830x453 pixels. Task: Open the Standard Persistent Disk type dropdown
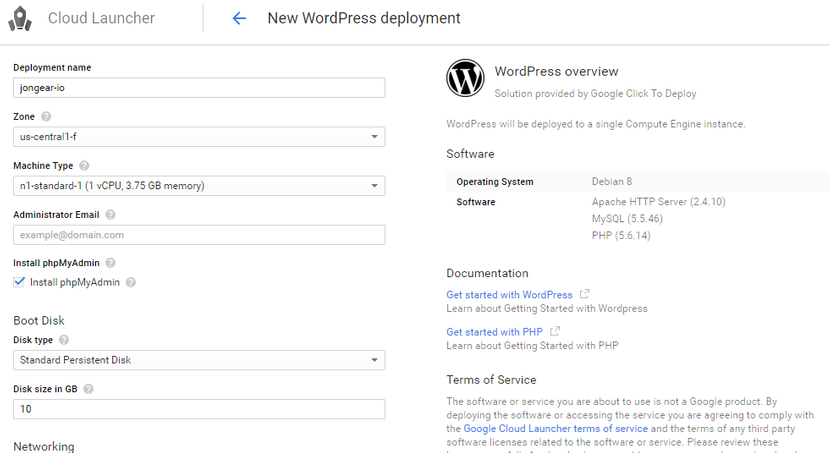pyautogui.click(x=199, y=360)
